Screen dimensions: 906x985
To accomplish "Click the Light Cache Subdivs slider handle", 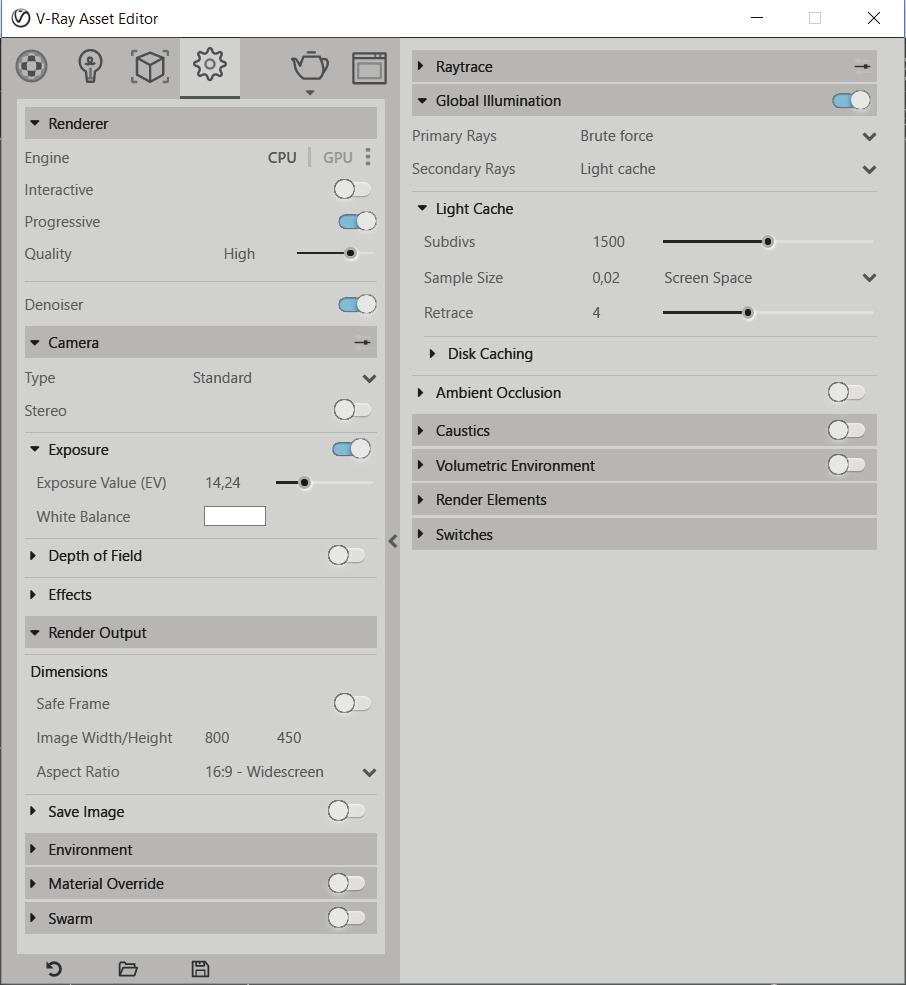I will [x=768, y=242].
